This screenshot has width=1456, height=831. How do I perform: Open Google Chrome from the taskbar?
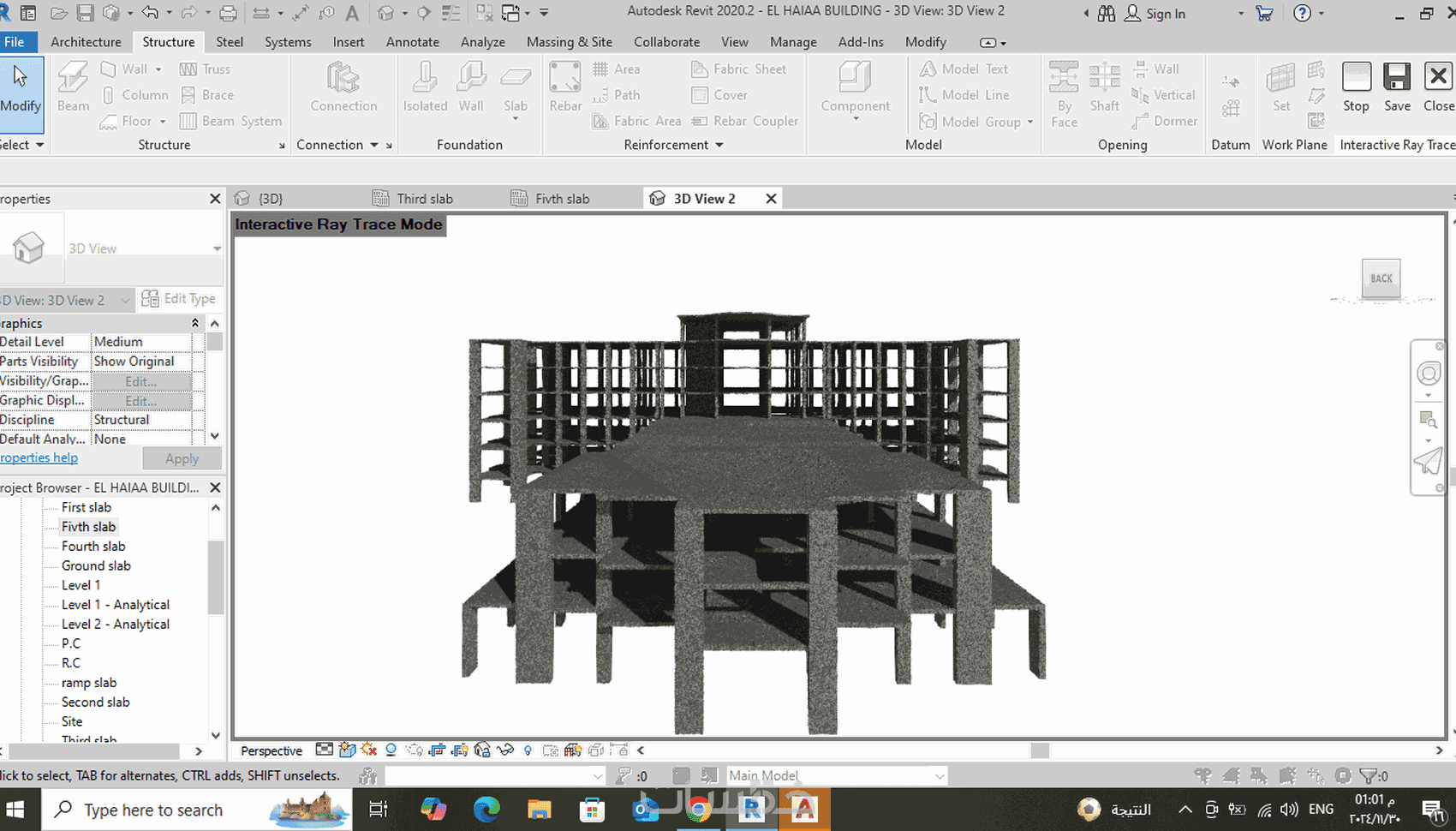(x=699, y=810)
